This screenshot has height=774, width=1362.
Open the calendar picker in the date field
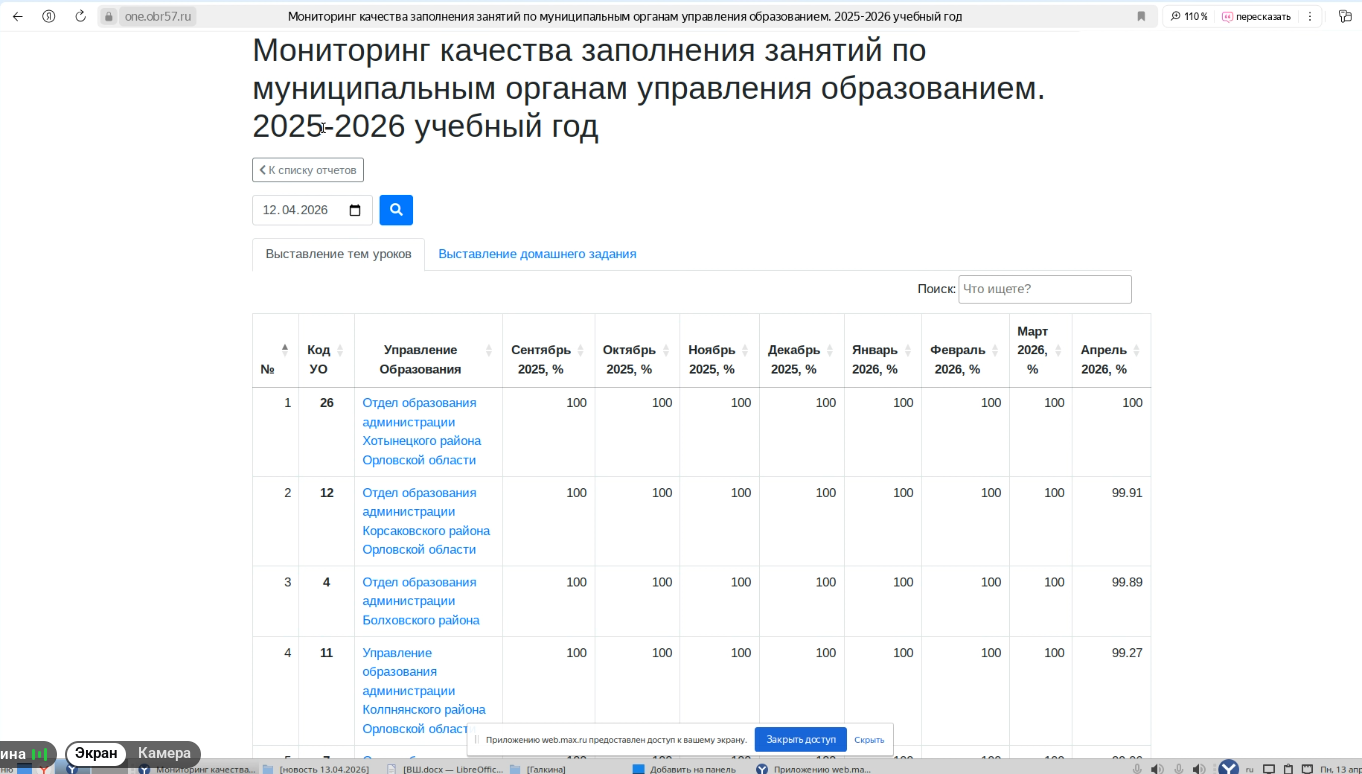355,210
